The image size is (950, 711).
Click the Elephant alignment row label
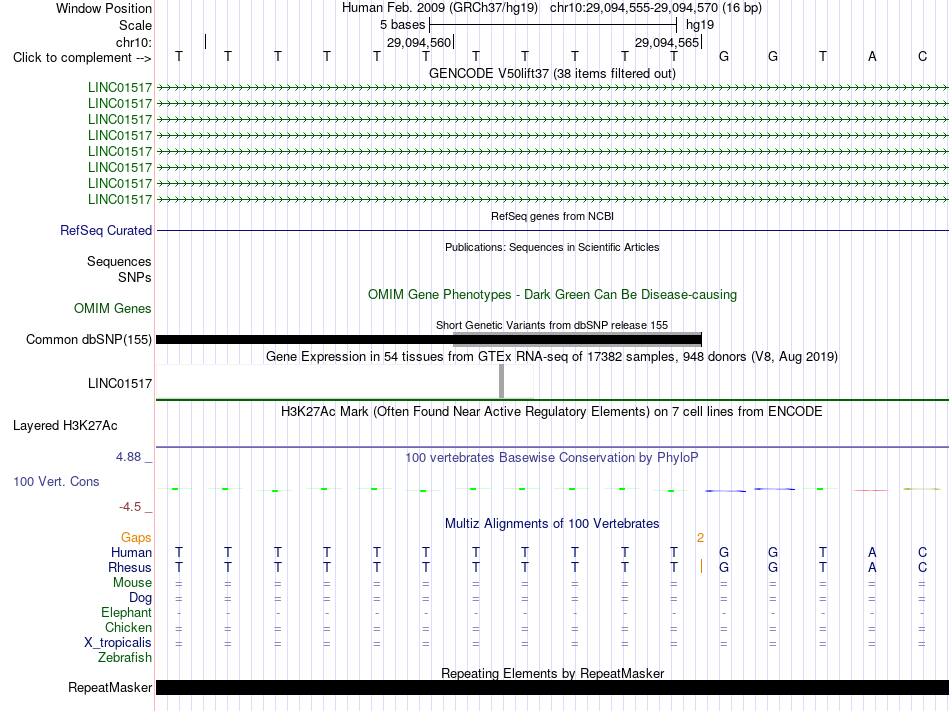[x=126, y=612]
